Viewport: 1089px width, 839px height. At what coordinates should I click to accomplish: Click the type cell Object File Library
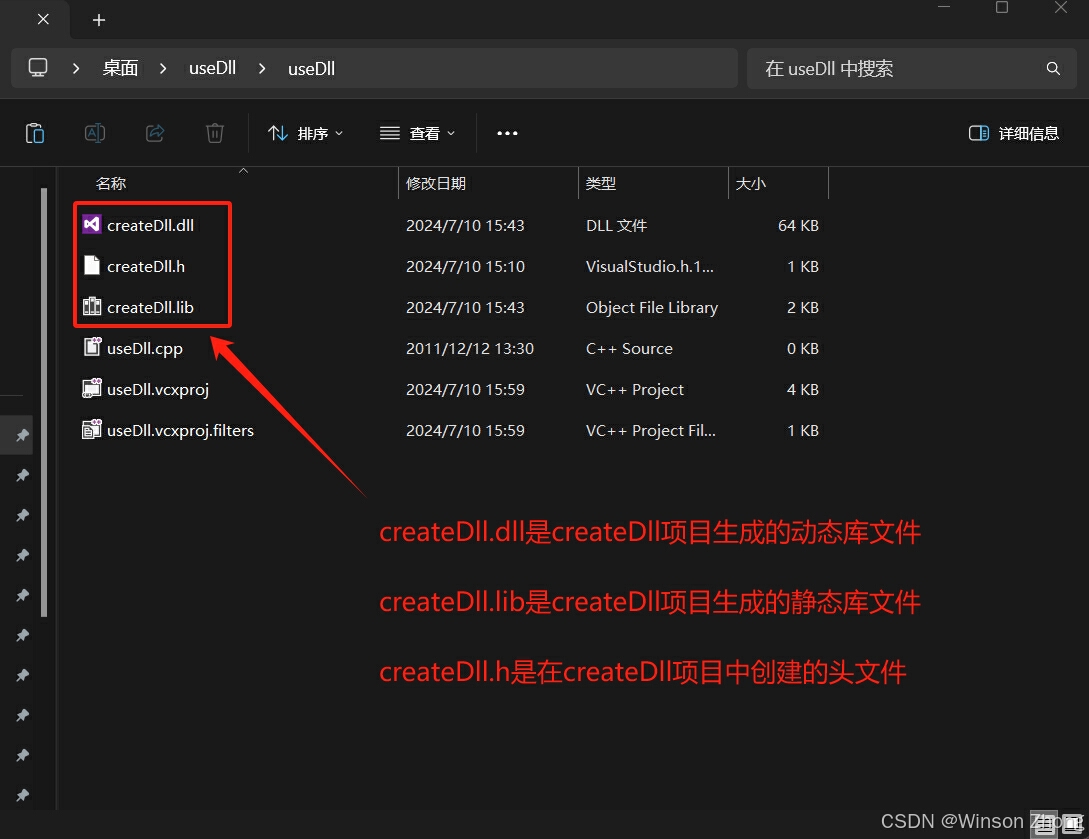point(651,308)
